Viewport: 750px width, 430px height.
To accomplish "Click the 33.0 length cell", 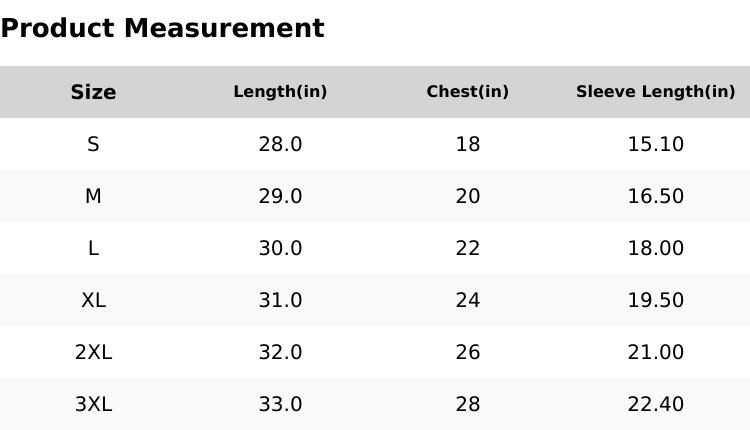I will (x=280, y=404).
